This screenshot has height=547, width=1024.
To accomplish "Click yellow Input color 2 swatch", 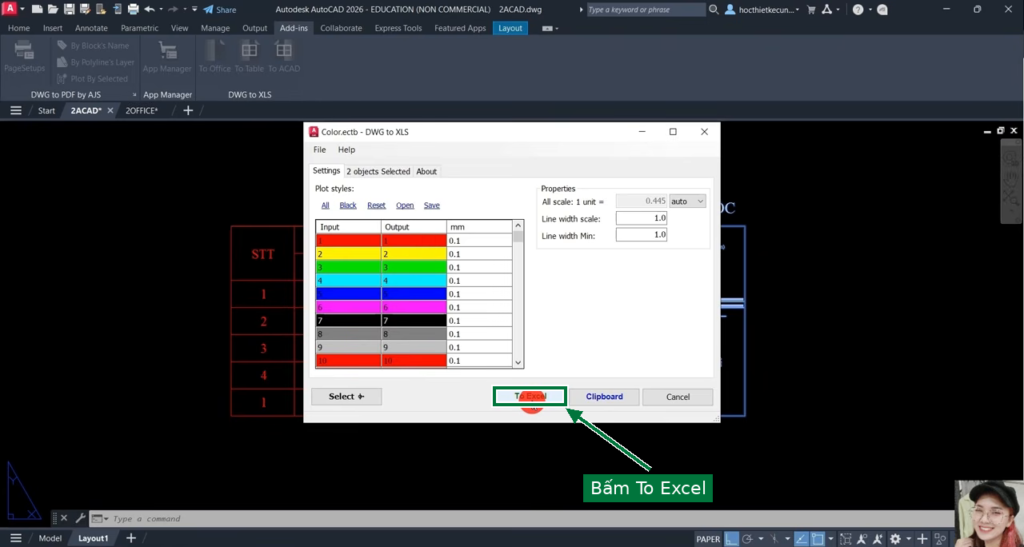I will coord(349,254).
